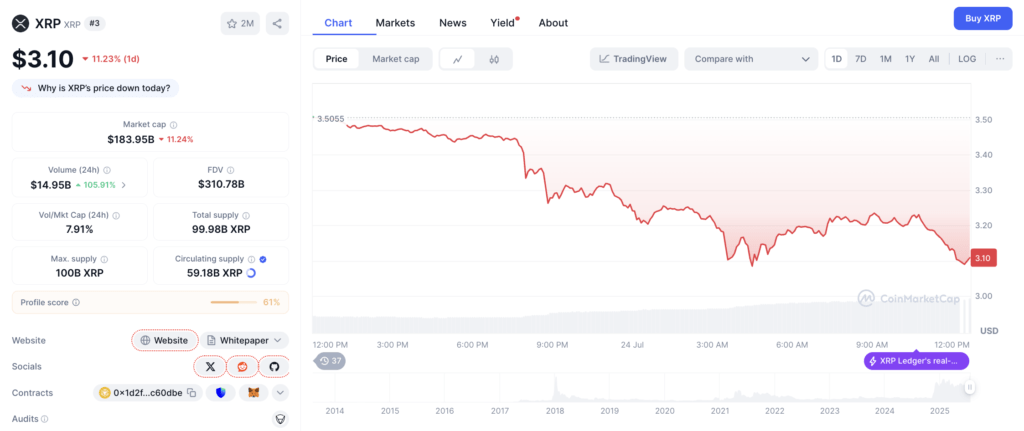
Task: Switch to candlestick chart view
Action: pos(494,59)
